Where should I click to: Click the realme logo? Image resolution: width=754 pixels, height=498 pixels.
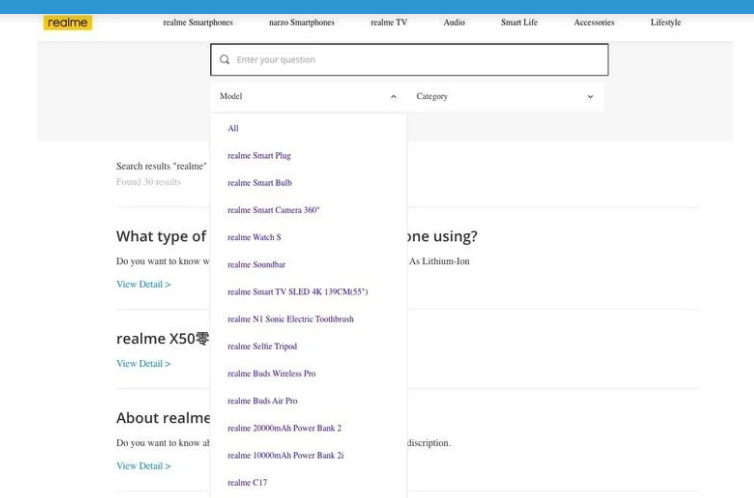tap(68, 23)
